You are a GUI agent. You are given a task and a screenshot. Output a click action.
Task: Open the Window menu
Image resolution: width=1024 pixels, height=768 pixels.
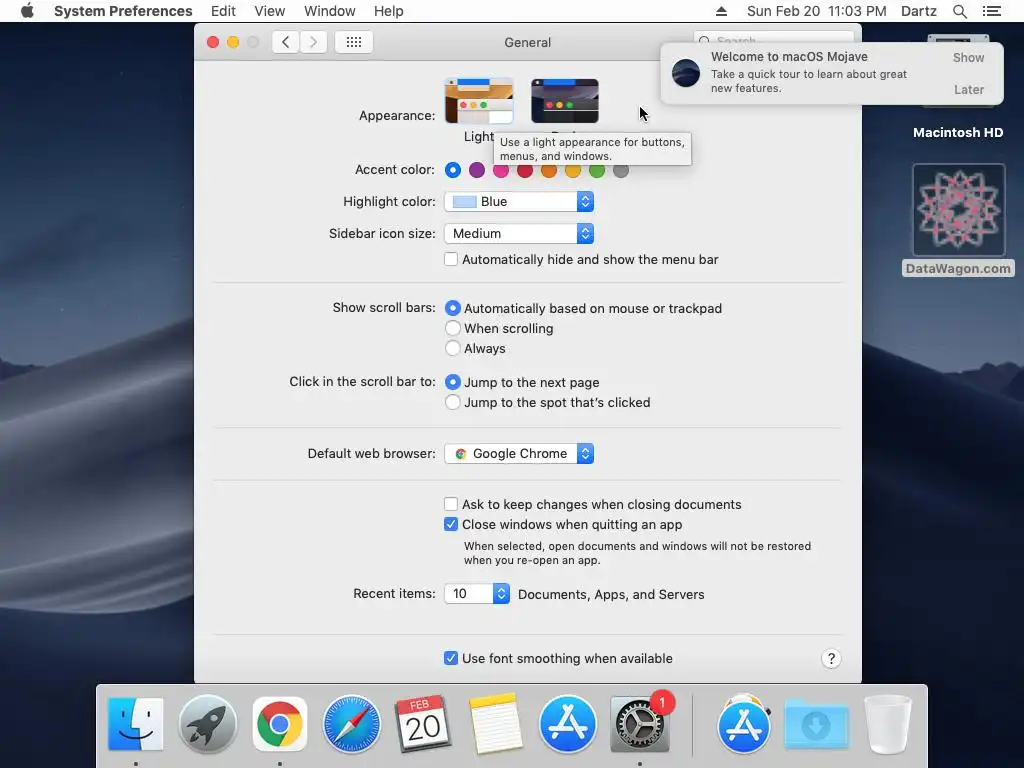[330, 11]
